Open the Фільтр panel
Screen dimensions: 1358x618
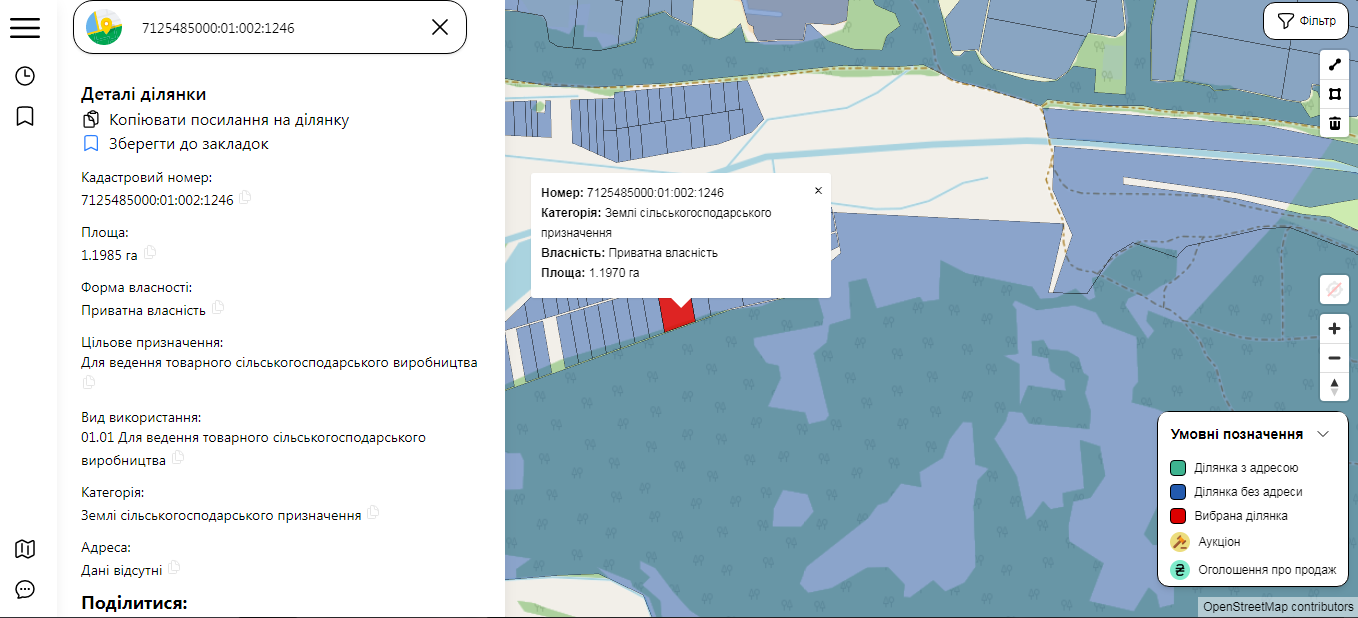1305,21
